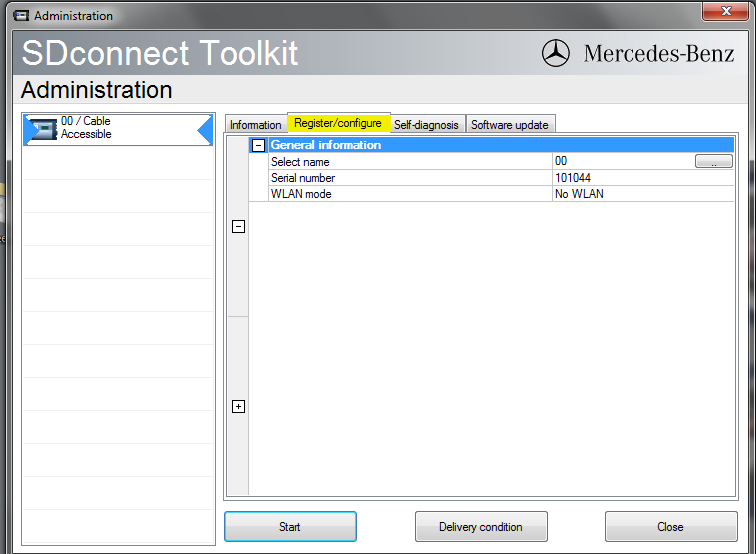Open the Self-diagnosis tab

coord(426,125)
